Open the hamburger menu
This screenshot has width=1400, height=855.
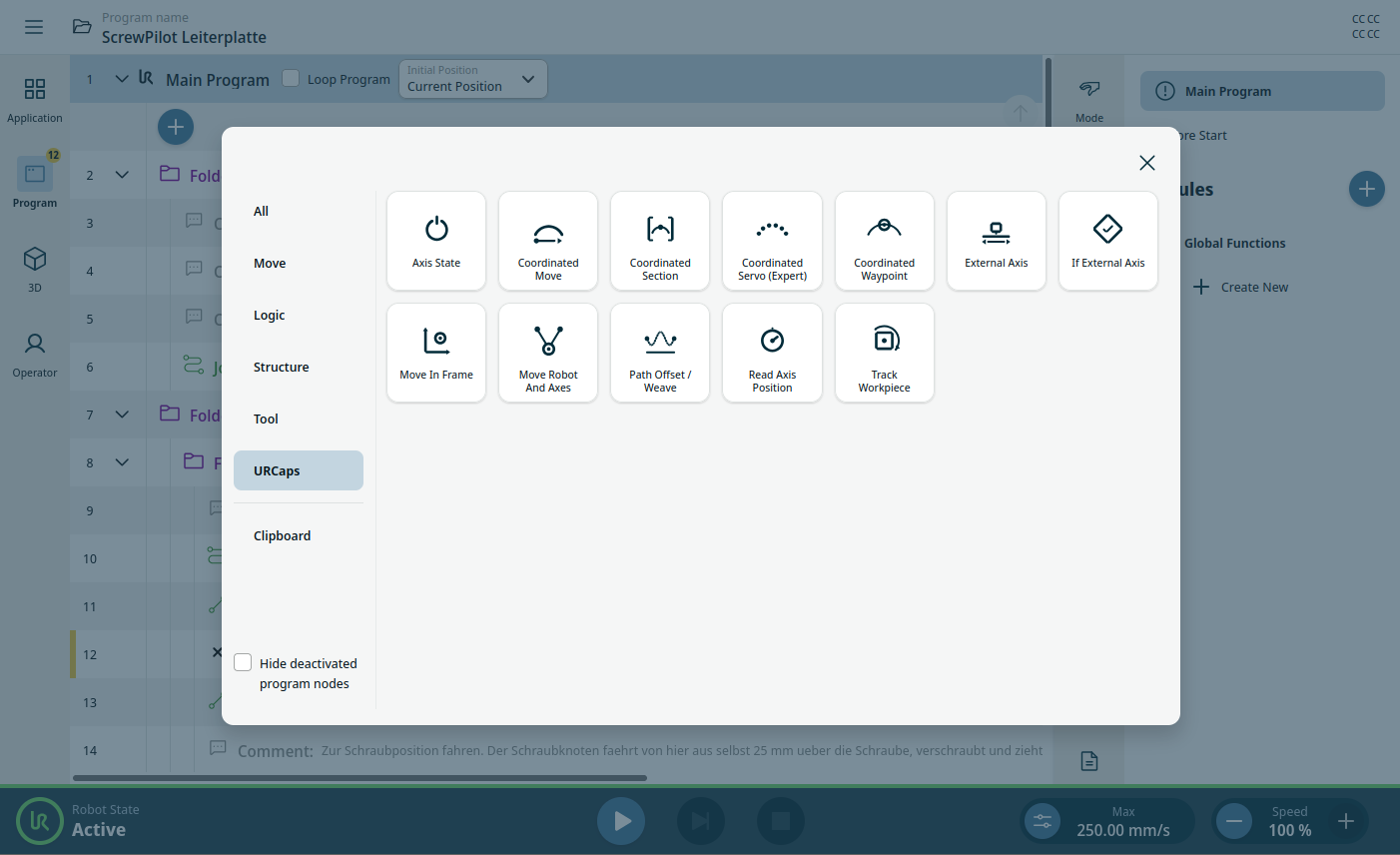(34, 27)
